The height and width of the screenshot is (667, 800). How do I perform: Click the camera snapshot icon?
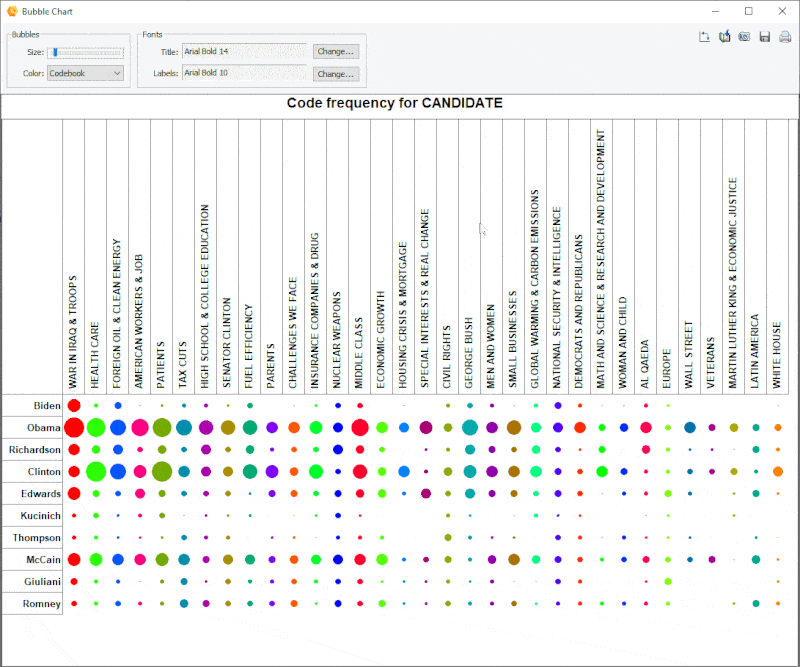(x=744, y=37)
